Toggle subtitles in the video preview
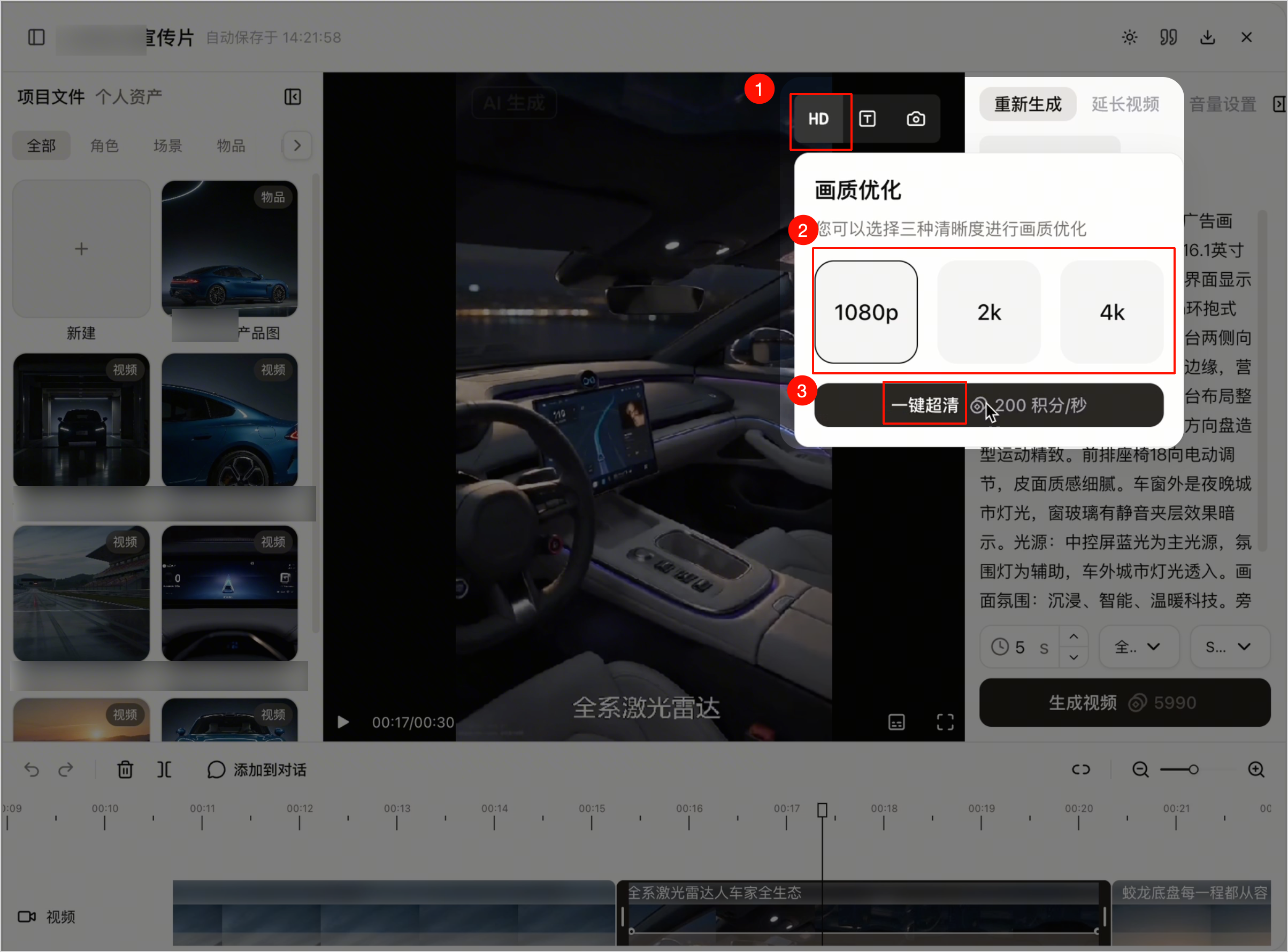Viewport: 1288px width, 952px height. pos(896,722)
